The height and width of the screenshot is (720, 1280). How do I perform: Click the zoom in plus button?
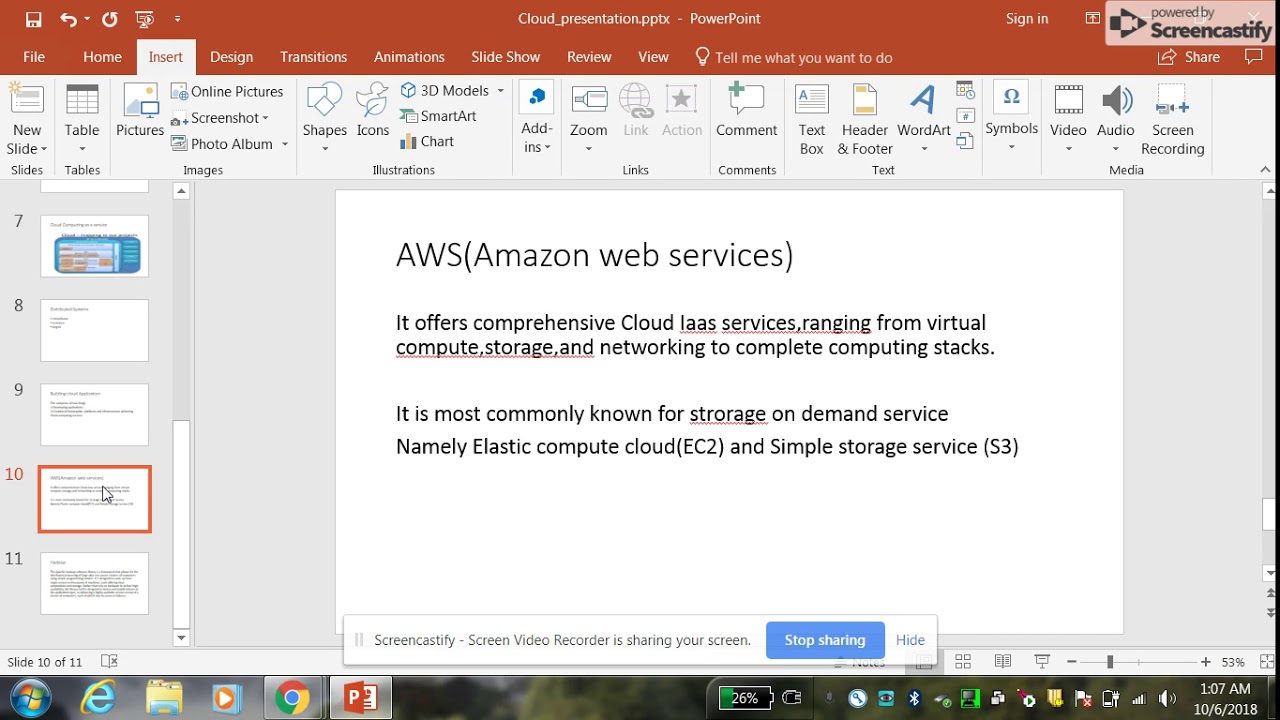click(x=1206, y=662)
